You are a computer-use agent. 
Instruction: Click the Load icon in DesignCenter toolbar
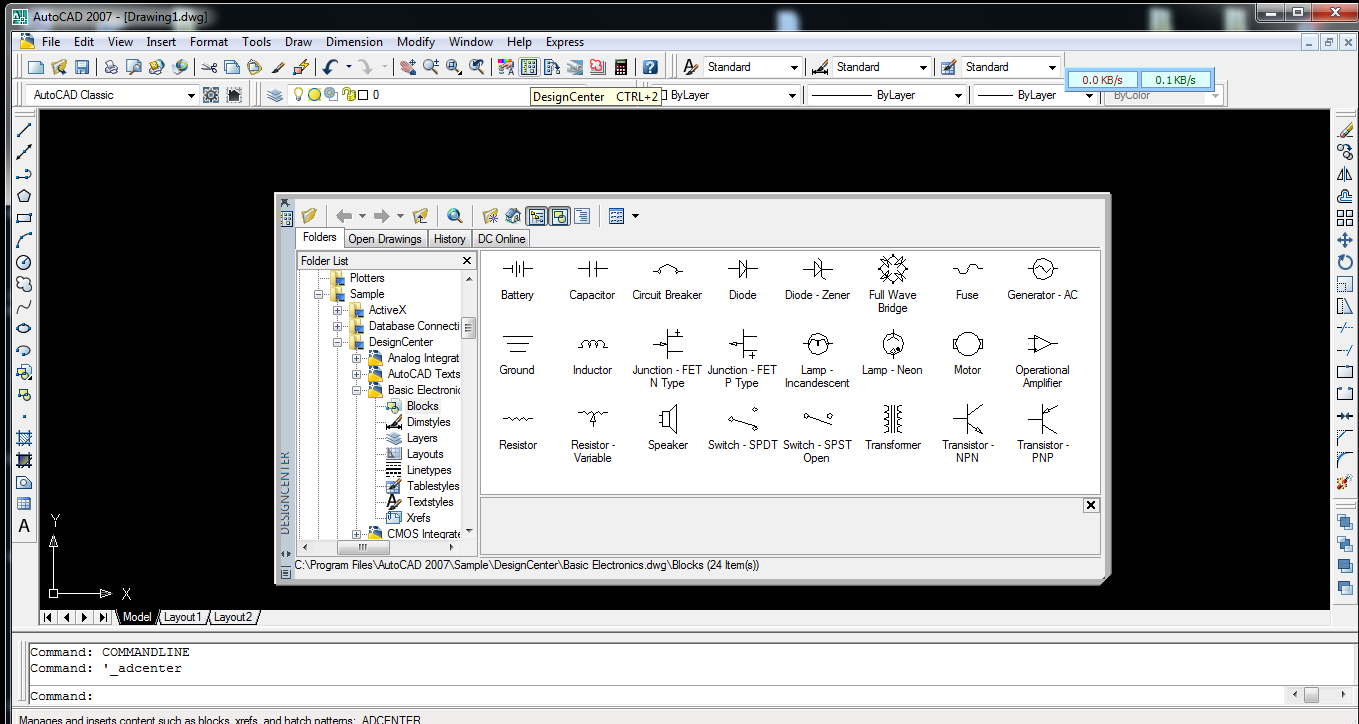click(x=309, y=215)
